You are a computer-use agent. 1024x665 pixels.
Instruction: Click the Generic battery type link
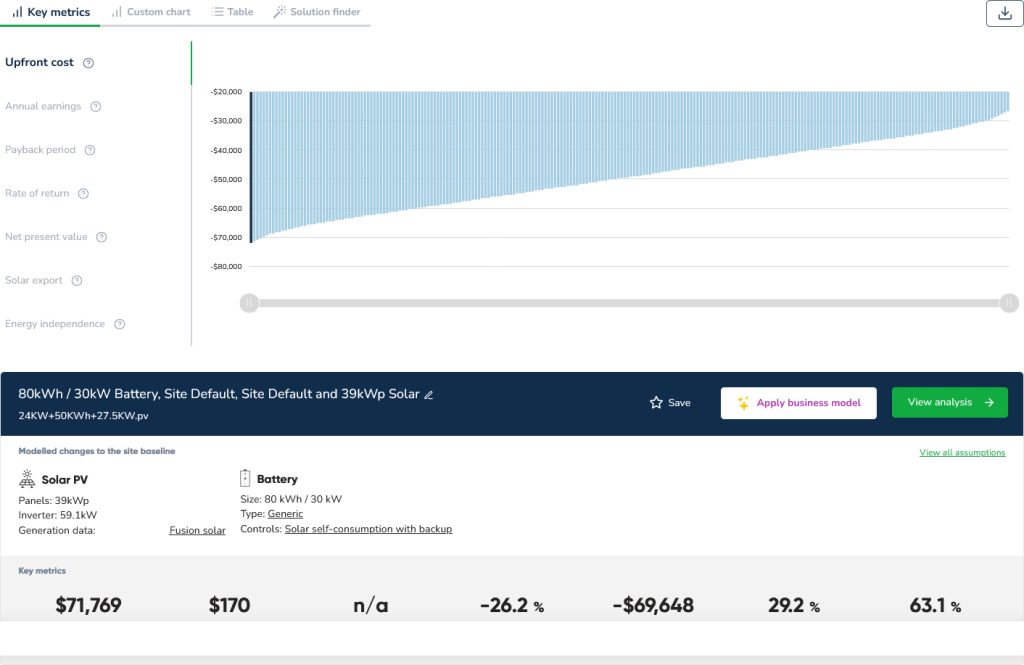pyautogui.click(x=285, y=514)
